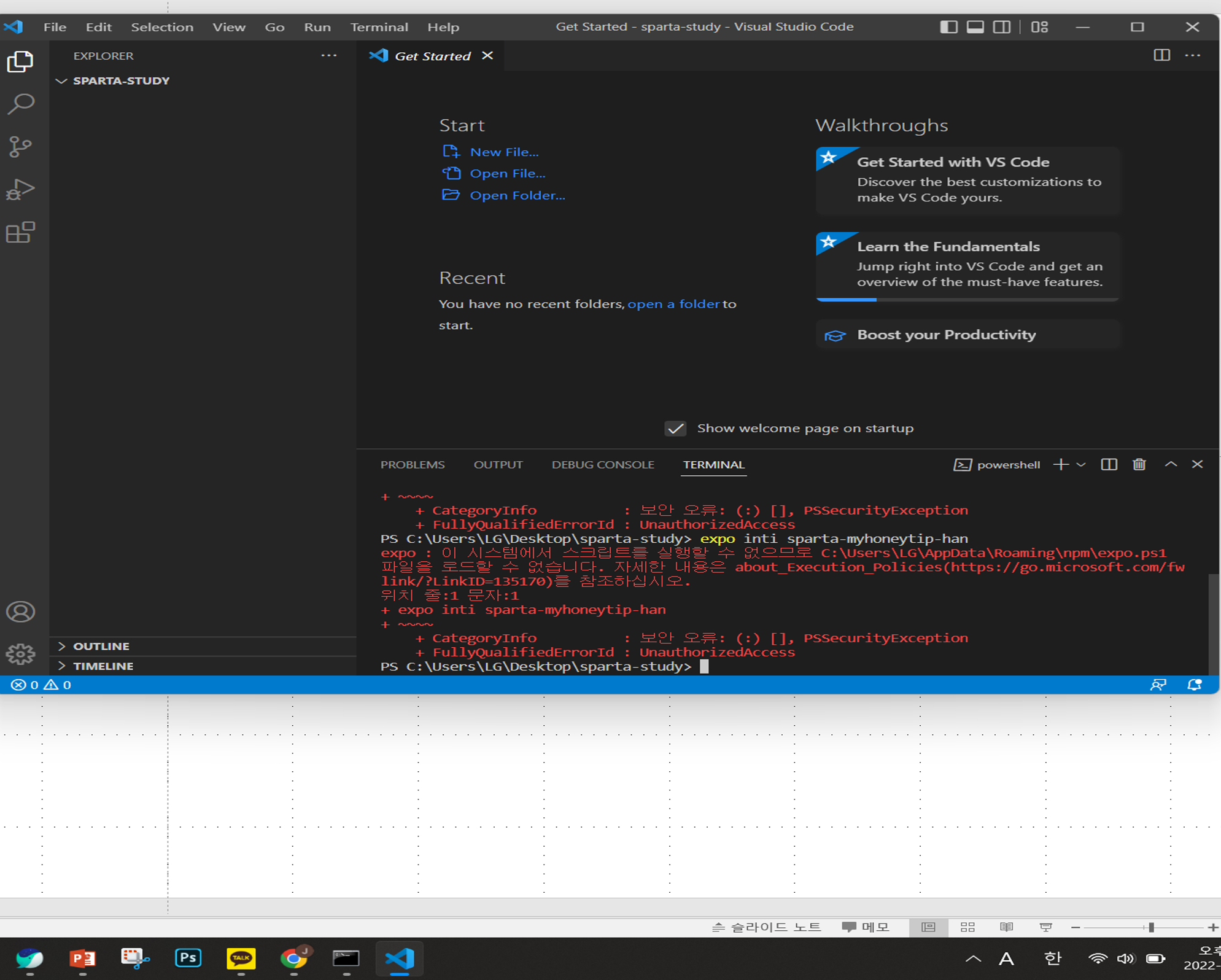Open the terminal launch profile dropdown arrow
Image resolution: width=1221 pixels, height=980 pixels.
click(x=1081, y=464)
